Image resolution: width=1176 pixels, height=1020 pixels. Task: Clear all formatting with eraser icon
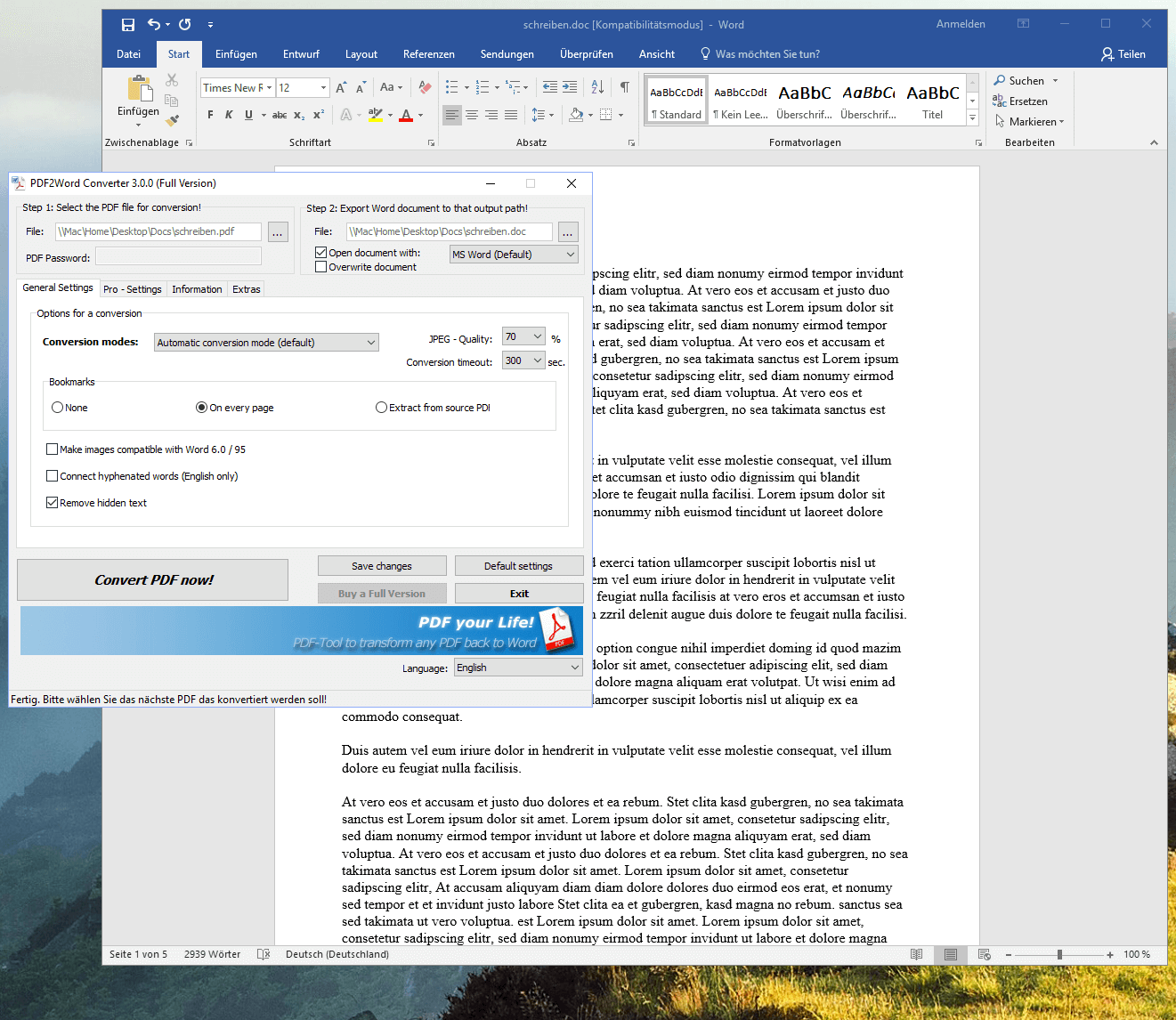point(426,87)
